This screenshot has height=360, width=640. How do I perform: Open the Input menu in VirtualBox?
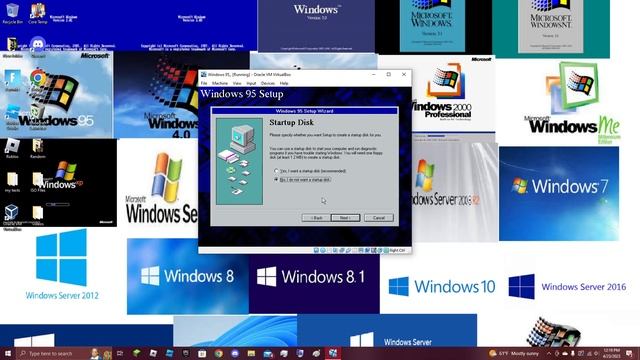pos(251,83)
